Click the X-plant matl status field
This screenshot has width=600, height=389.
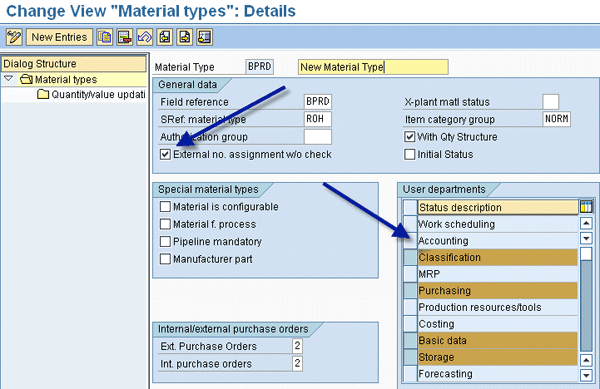tap(550, 102)
